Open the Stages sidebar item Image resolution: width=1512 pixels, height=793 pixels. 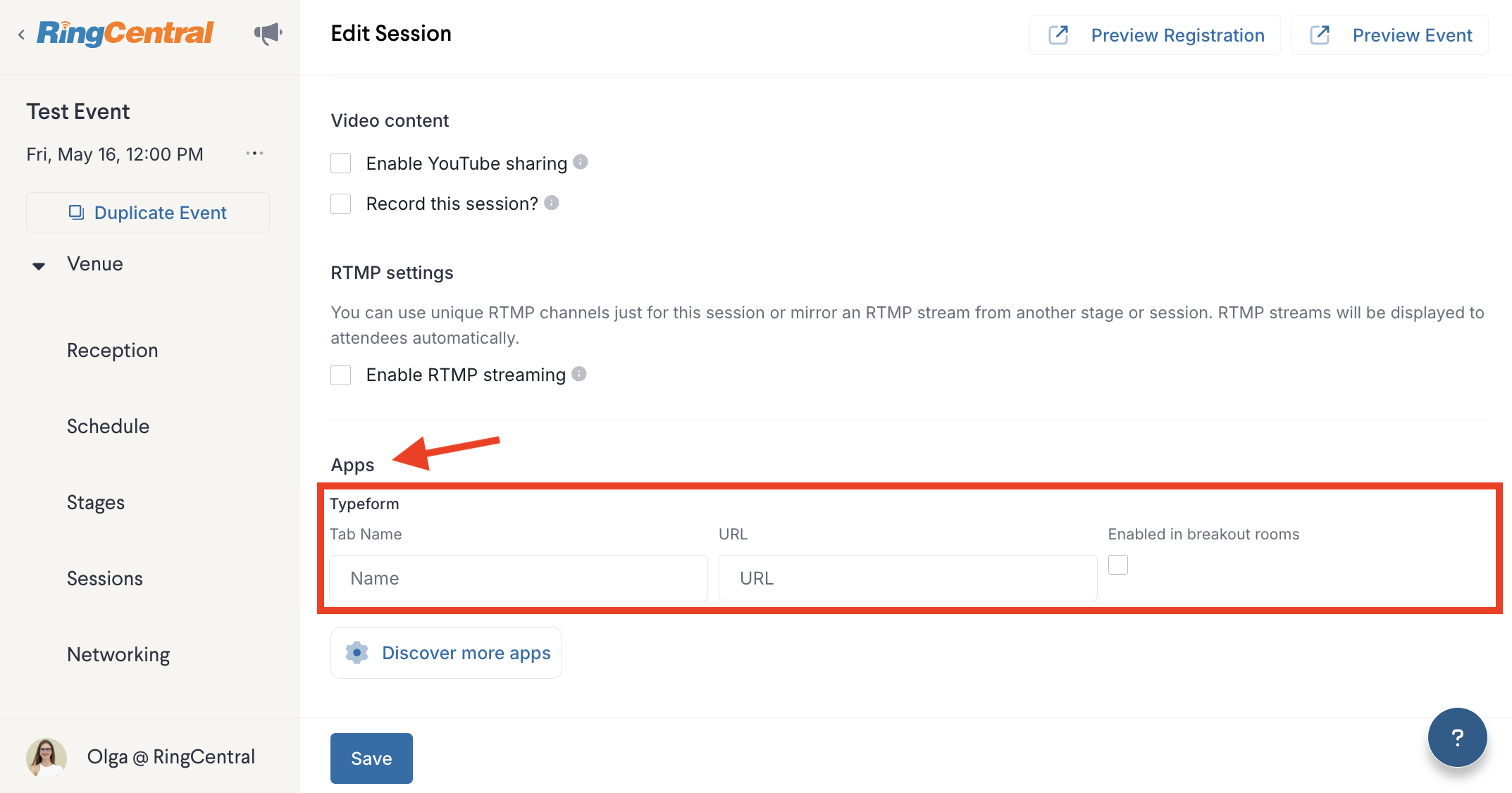click(x=96, y=503)
